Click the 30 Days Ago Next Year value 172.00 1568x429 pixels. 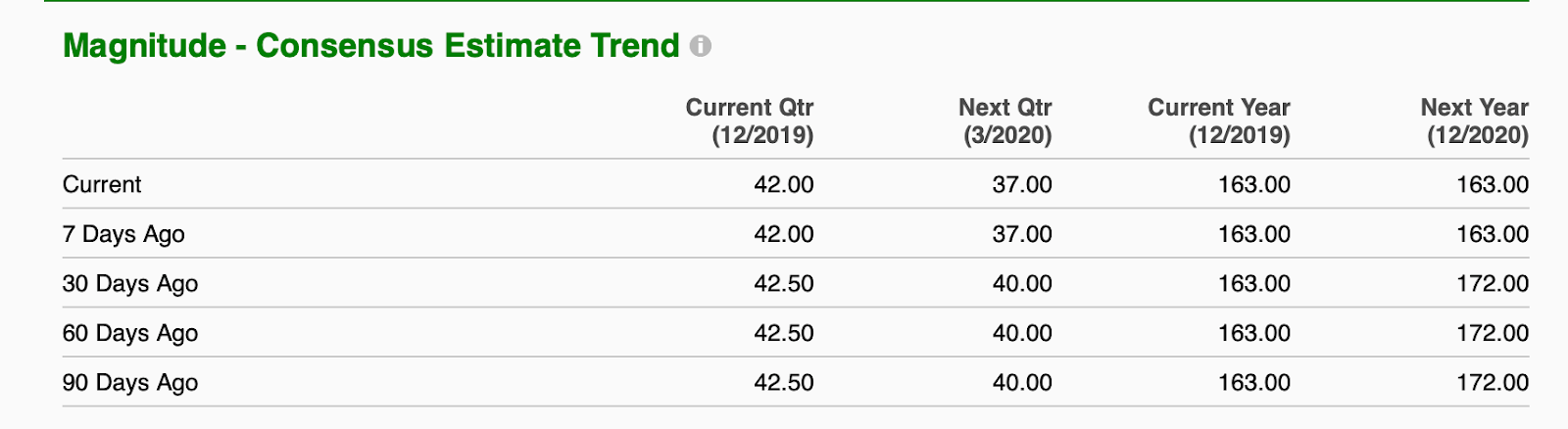pos(1493,284)
